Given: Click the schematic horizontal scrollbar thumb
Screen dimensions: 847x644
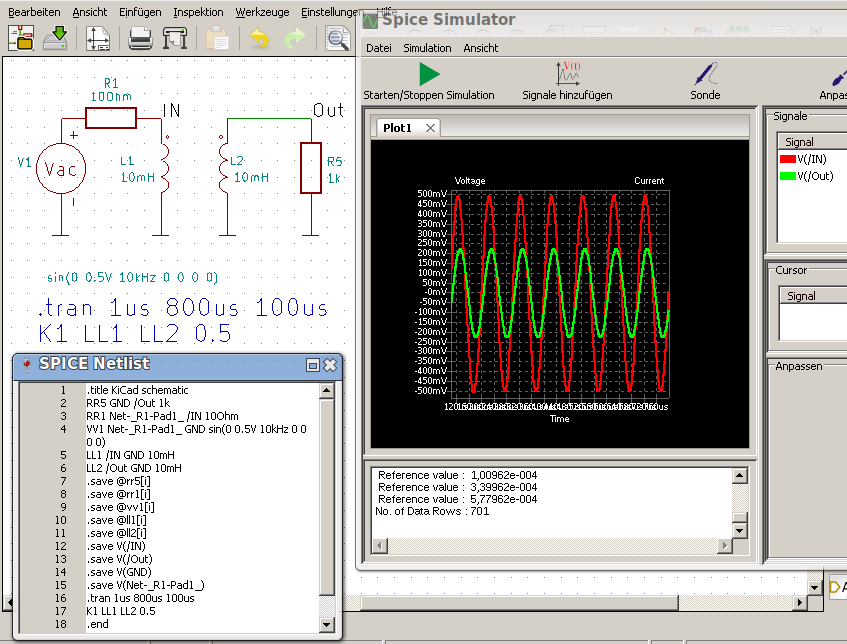Looking at the screenshot, I should tap(519, 602).
